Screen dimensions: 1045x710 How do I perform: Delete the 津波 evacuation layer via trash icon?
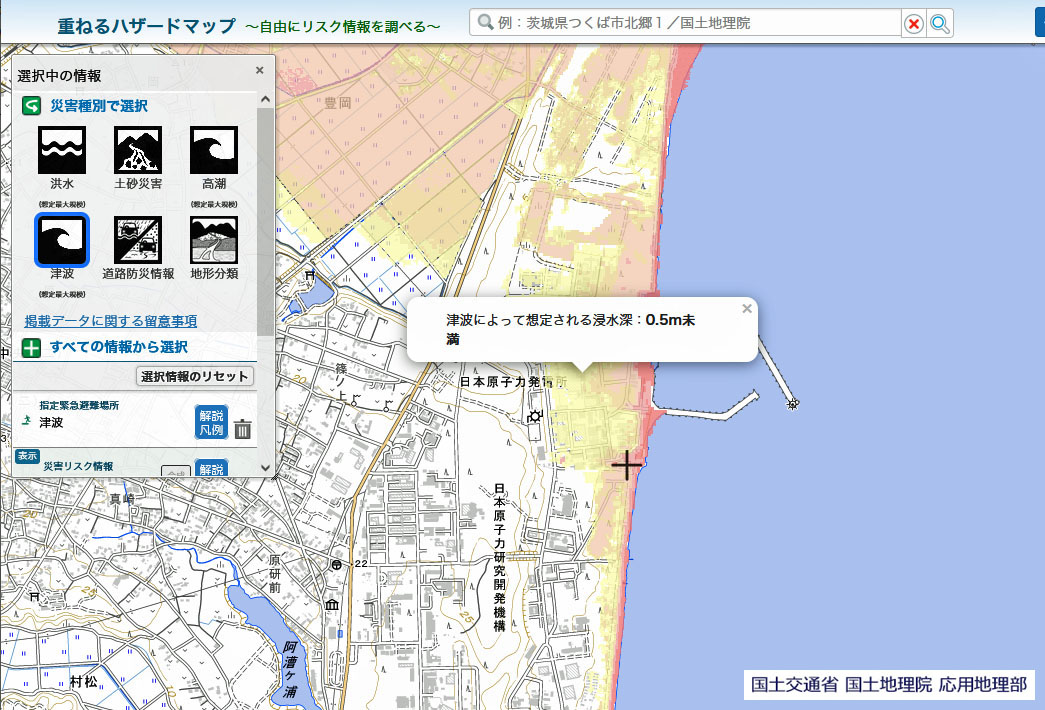point(243,429)
